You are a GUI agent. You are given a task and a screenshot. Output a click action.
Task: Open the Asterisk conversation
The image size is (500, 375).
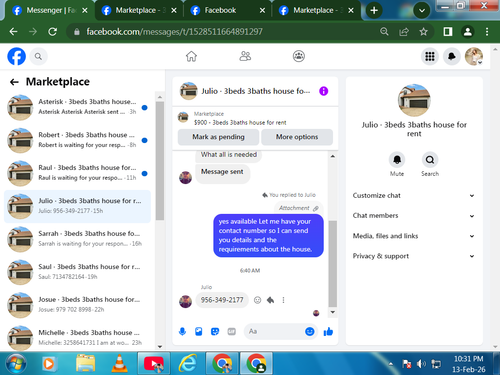click(77, 107)
